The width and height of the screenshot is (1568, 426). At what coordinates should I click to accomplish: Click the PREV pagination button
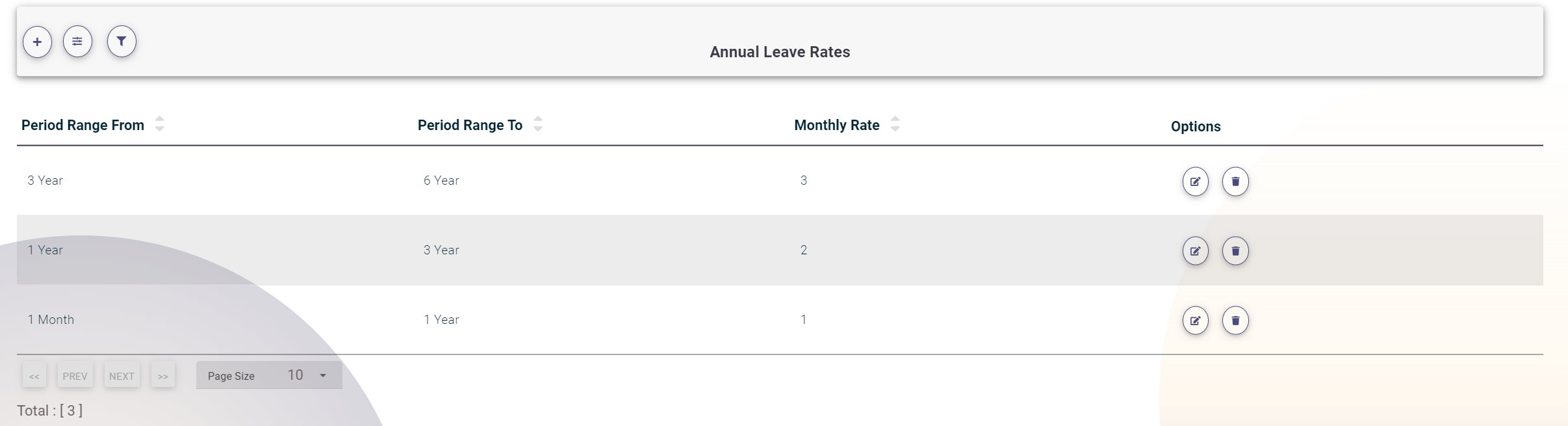(75, 375)
